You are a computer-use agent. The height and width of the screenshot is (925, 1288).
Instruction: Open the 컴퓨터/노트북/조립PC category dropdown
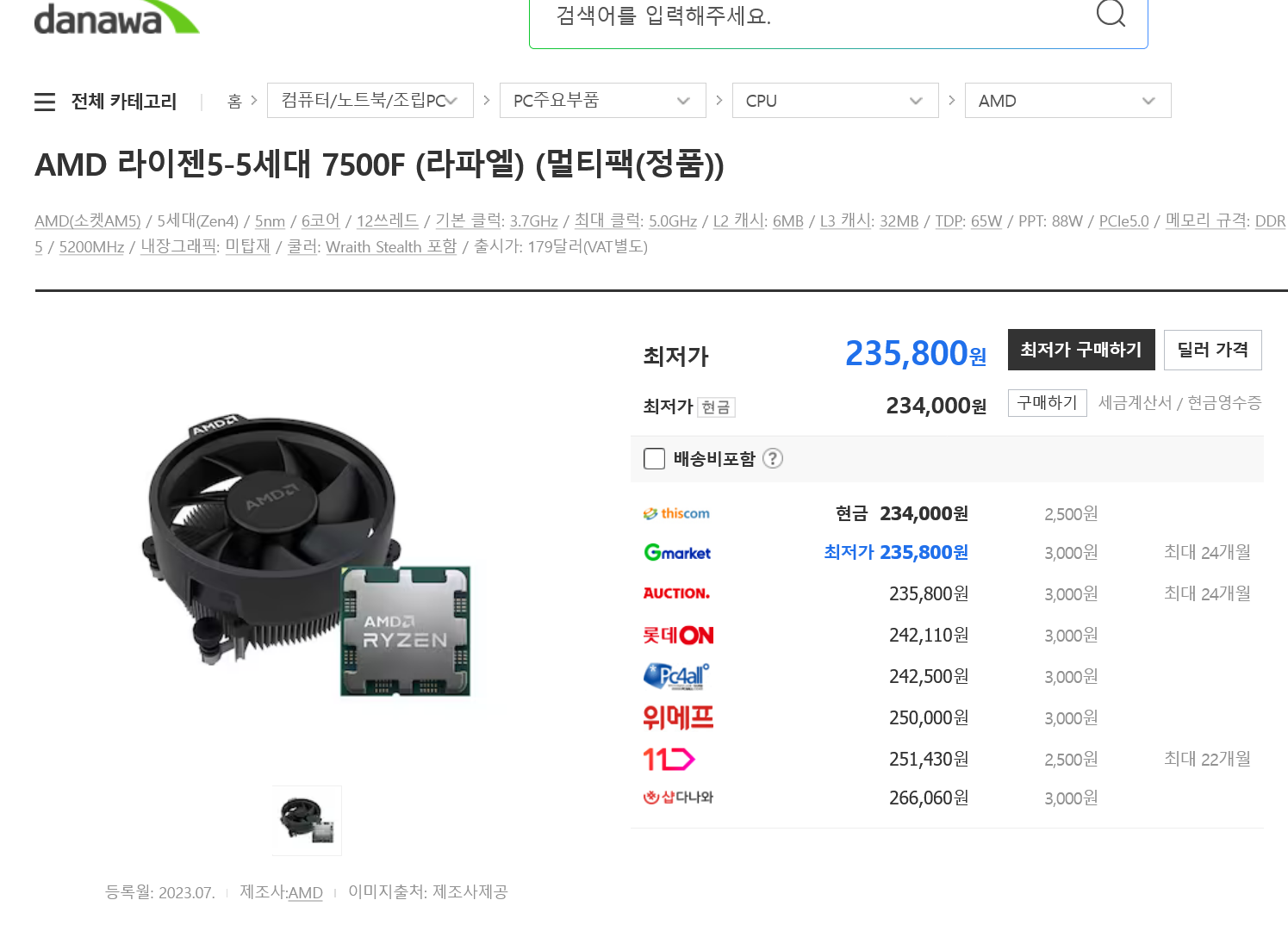pos(370,101)
